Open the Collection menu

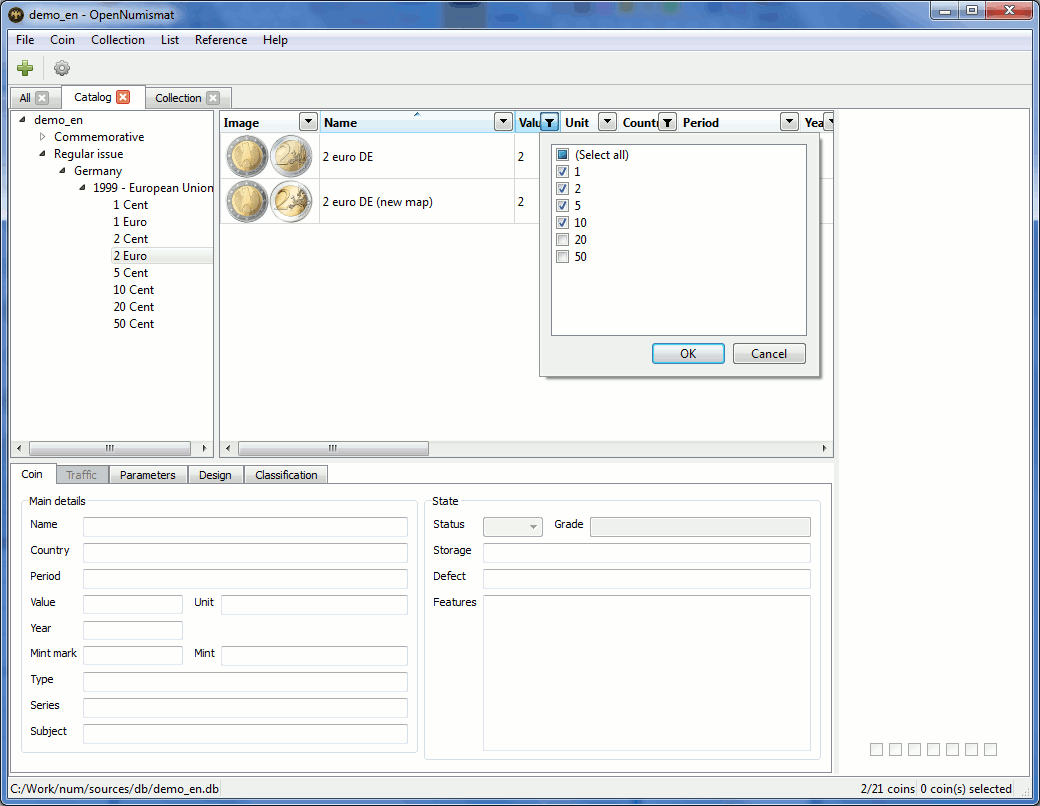click(x=118, y=40)
